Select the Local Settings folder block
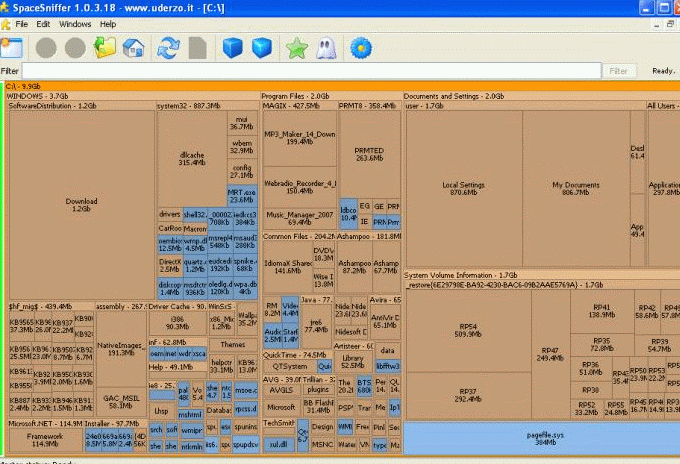This screenshot has width=680, height=464. point(463,188)
